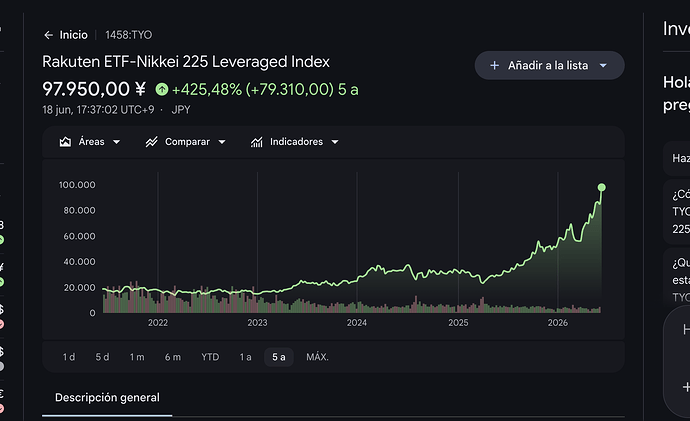Select the 5 d time range

click(x=102, y=357)
